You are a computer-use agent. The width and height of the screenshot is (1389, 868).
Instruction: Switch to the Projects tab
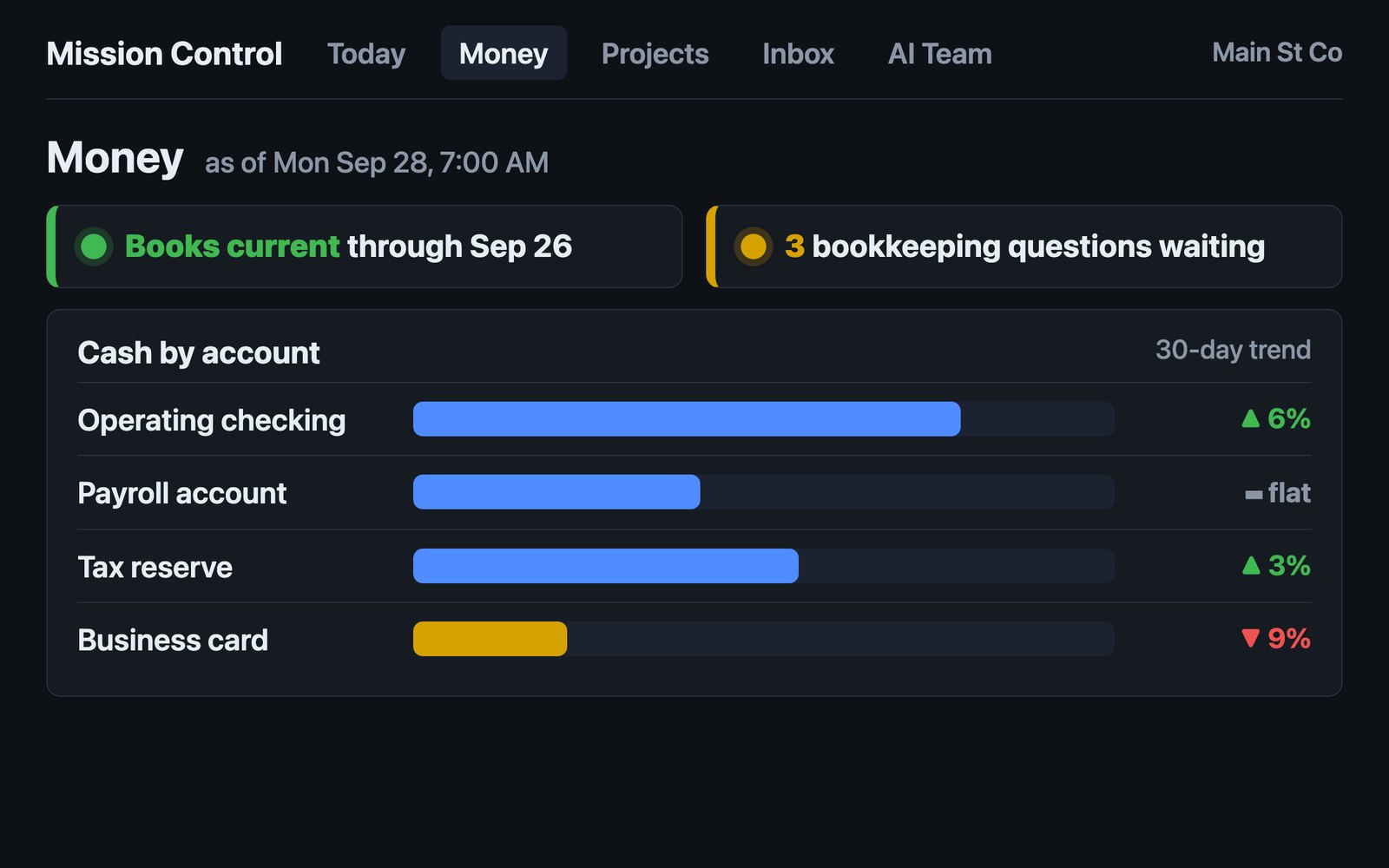655,54
